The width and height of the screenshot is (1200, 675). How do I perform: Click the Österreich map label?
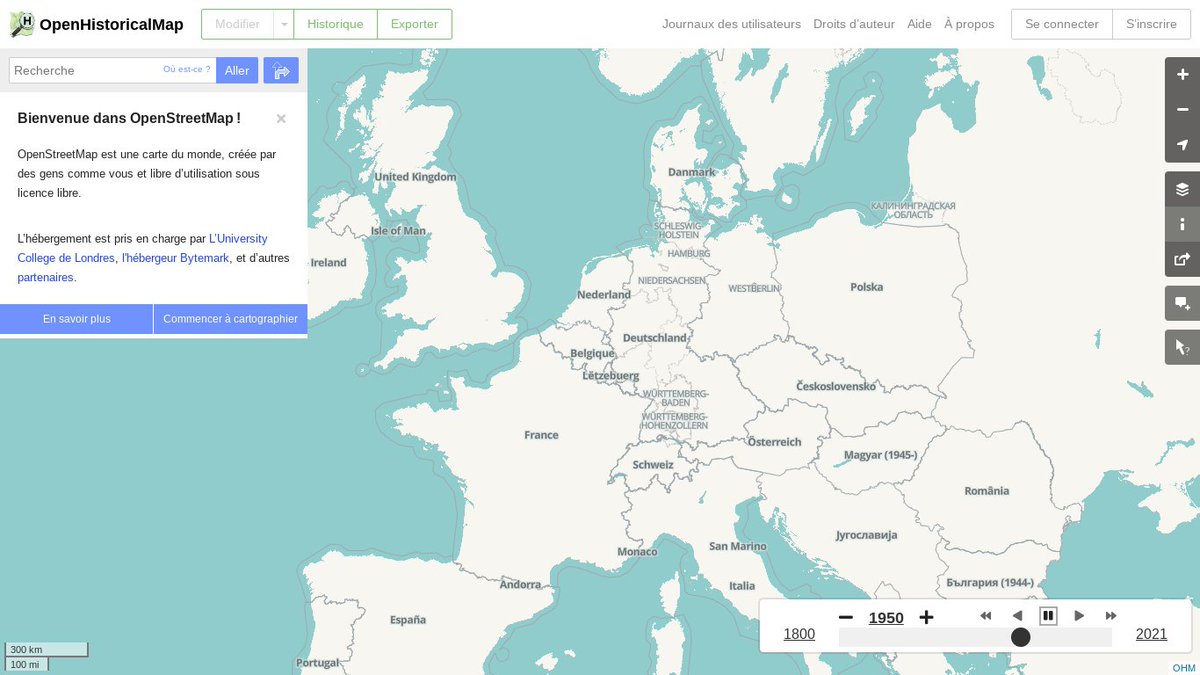point(775,442)
